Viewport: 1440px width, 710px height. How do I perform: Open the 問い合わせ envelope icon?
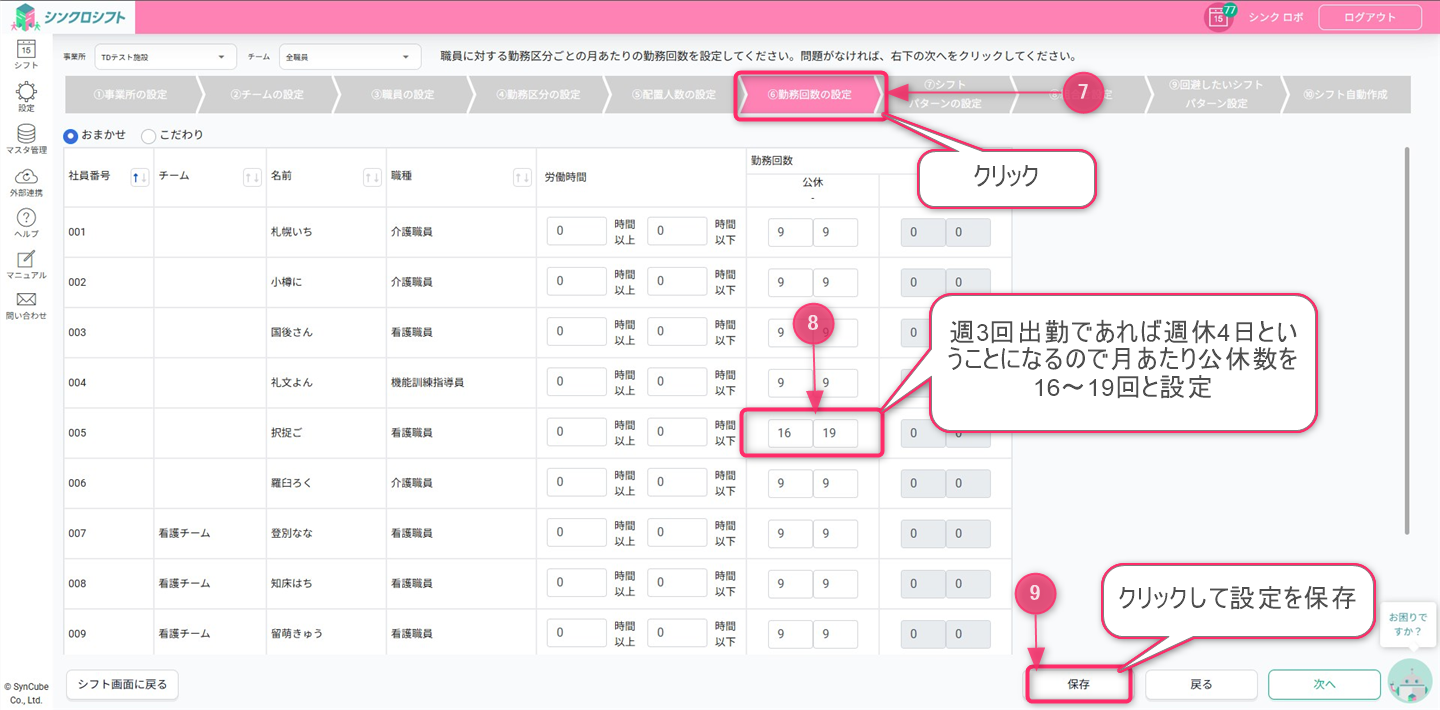26,302
